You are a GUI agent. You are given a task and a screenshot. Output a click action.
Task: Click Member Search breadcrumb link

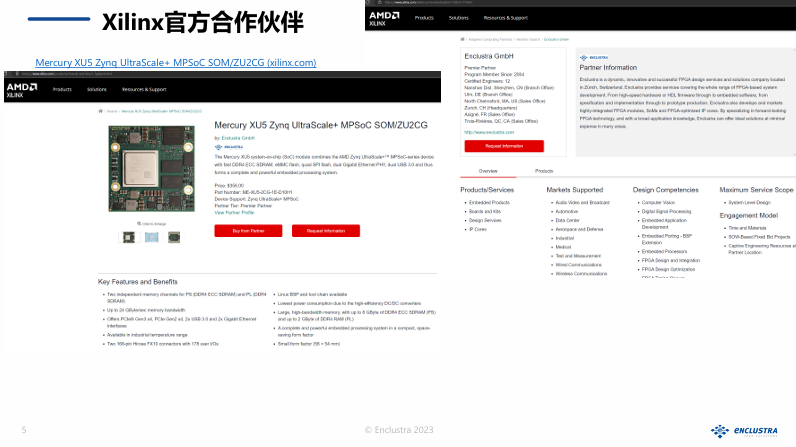[x=528, y=39]
